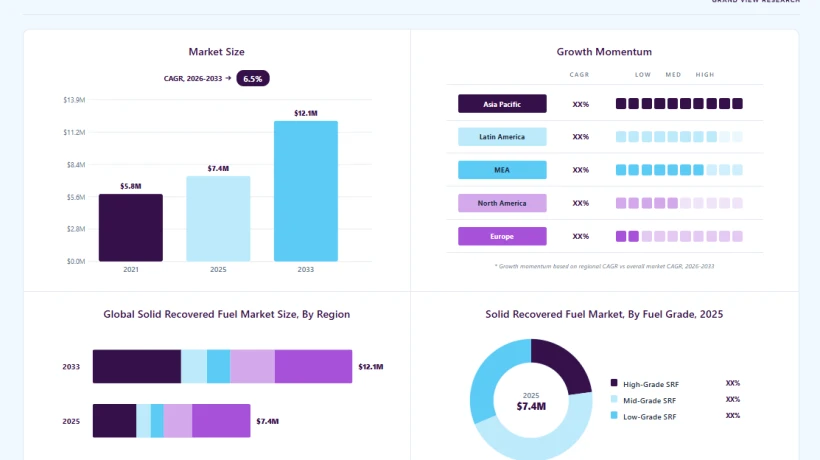Click the Europe momentum squares meter
This screenshot has height=460, width=820.
click(x=679, y=236)
